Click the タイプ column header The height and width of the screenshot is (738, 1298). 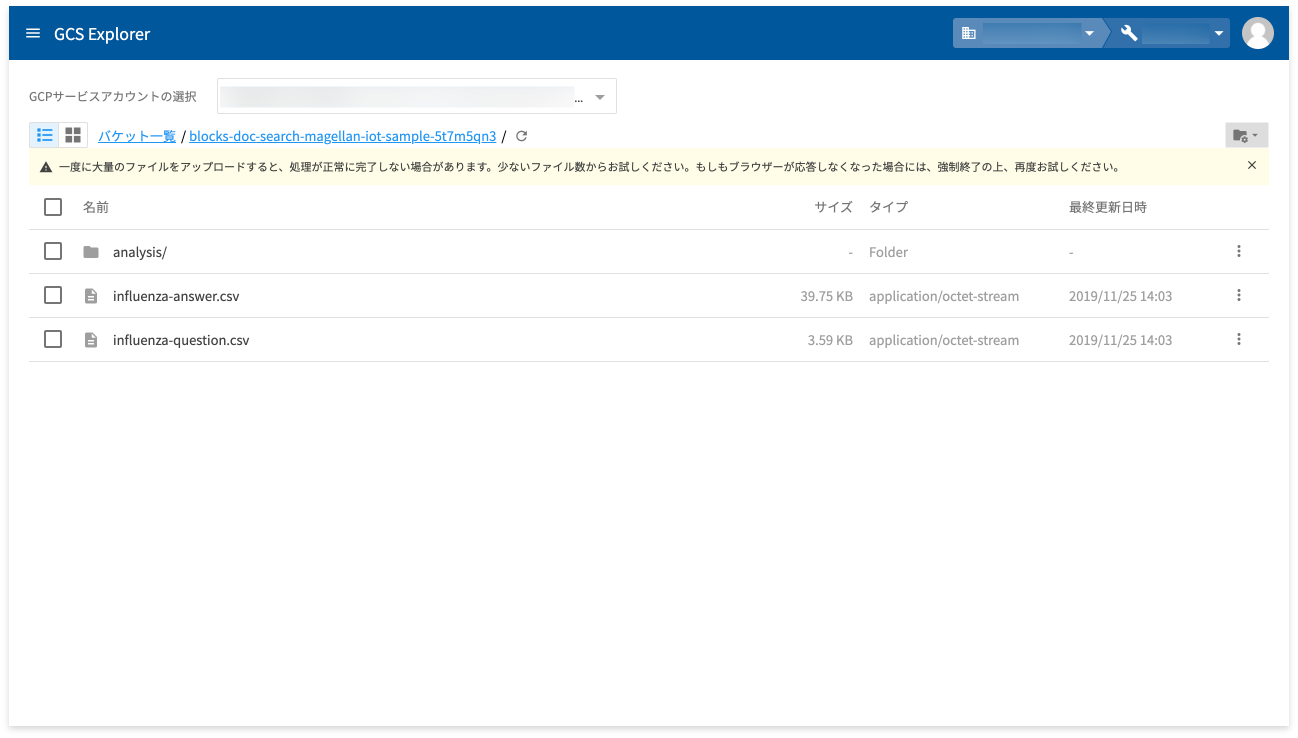888,207
